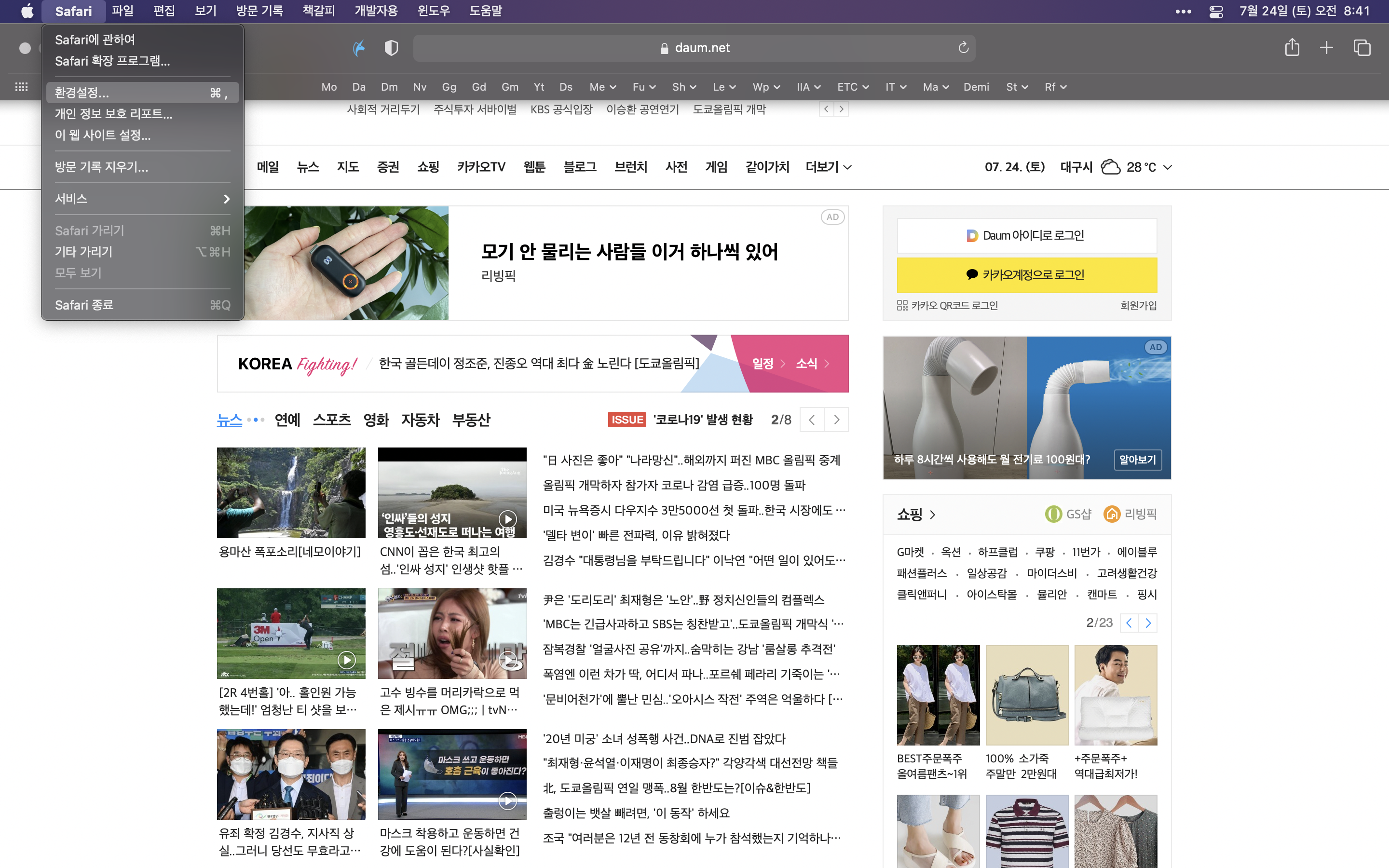Open the favorites grid icon

click(x=21, y=87)
